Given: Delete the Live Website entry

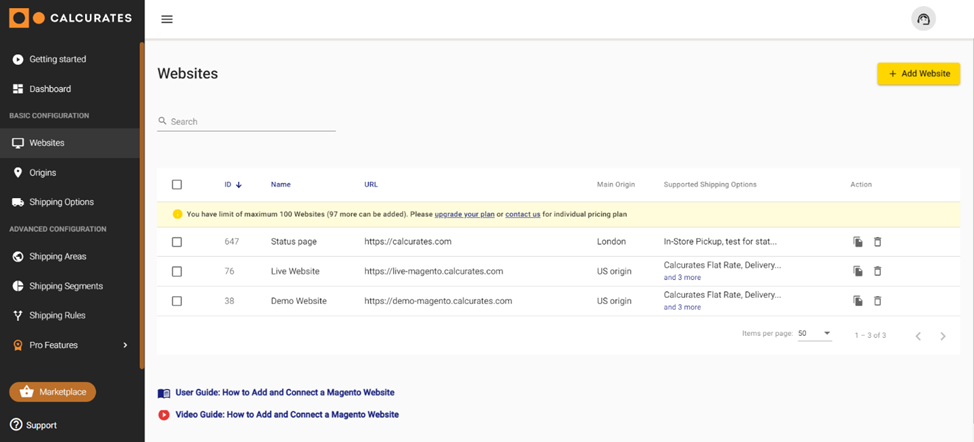Looking at the screenshot, I should tap(877, 271).
